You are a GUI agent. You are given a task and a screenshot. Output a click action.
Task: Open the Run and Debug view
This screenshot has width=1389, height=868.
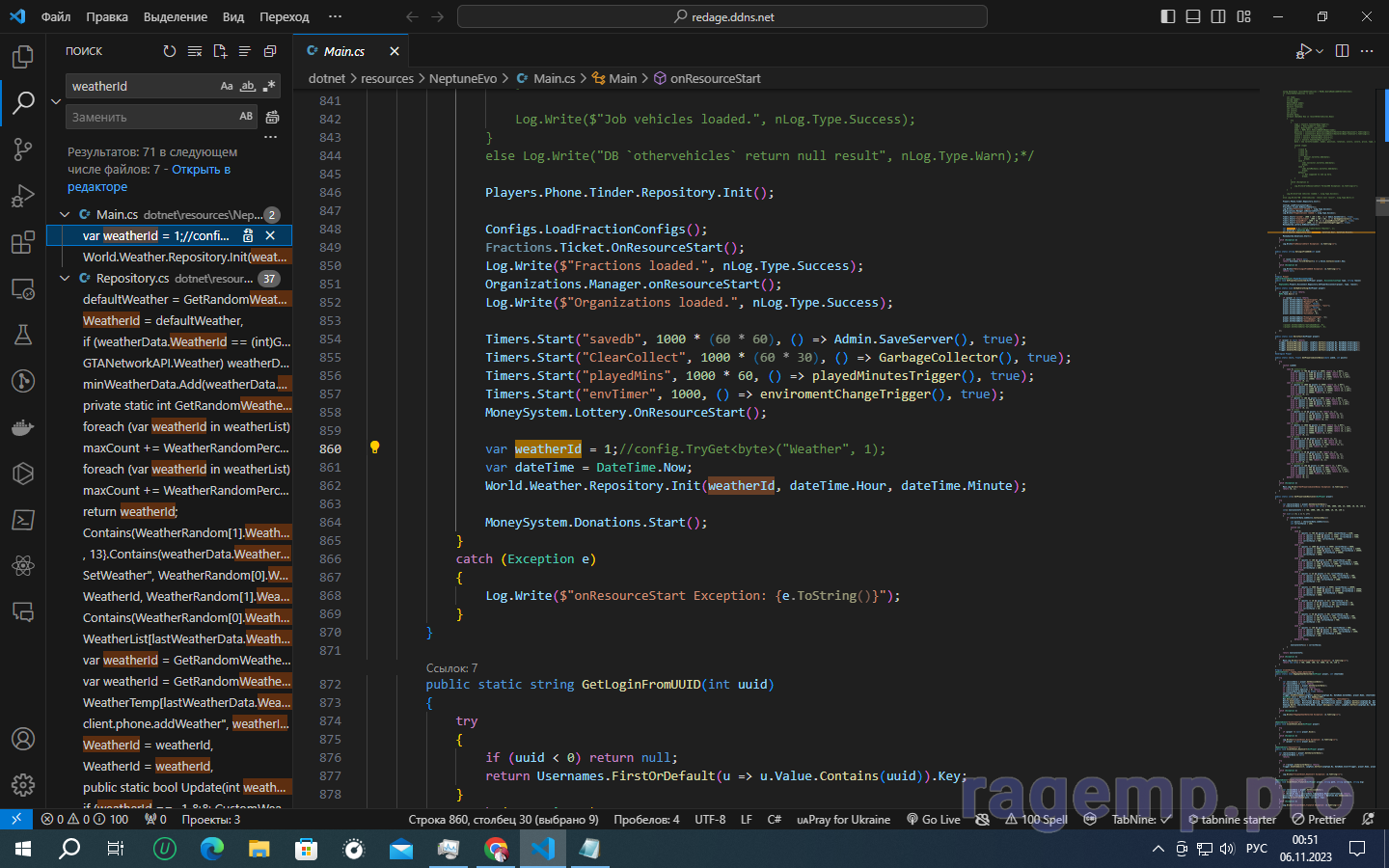(x=23, y=196)
